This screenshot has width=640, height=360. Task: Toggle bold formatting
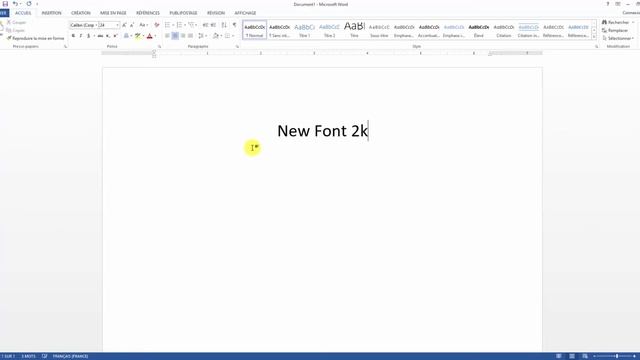73,36
